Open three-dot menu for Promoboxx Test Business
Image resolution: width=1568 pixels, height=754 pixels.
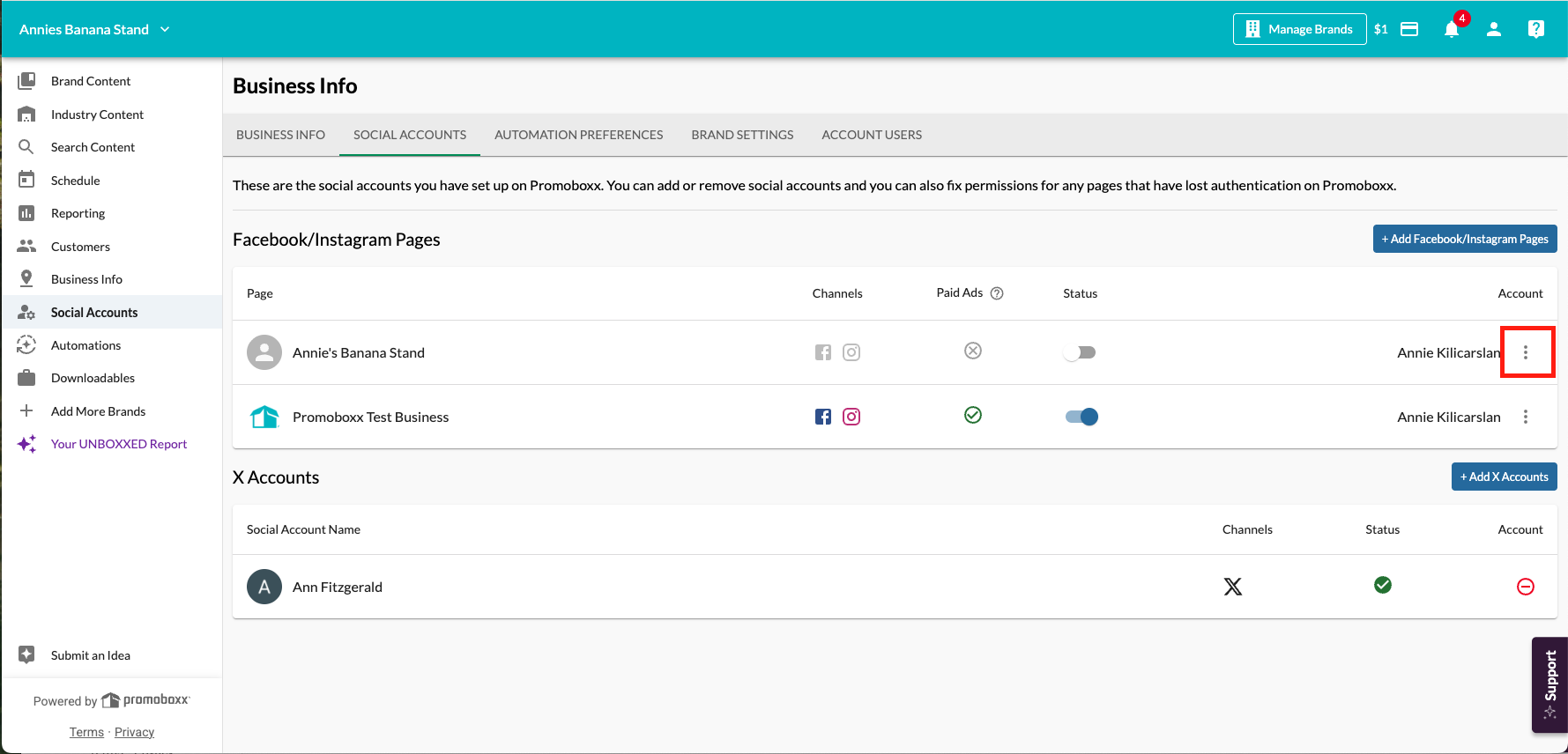click(1526, 417)
